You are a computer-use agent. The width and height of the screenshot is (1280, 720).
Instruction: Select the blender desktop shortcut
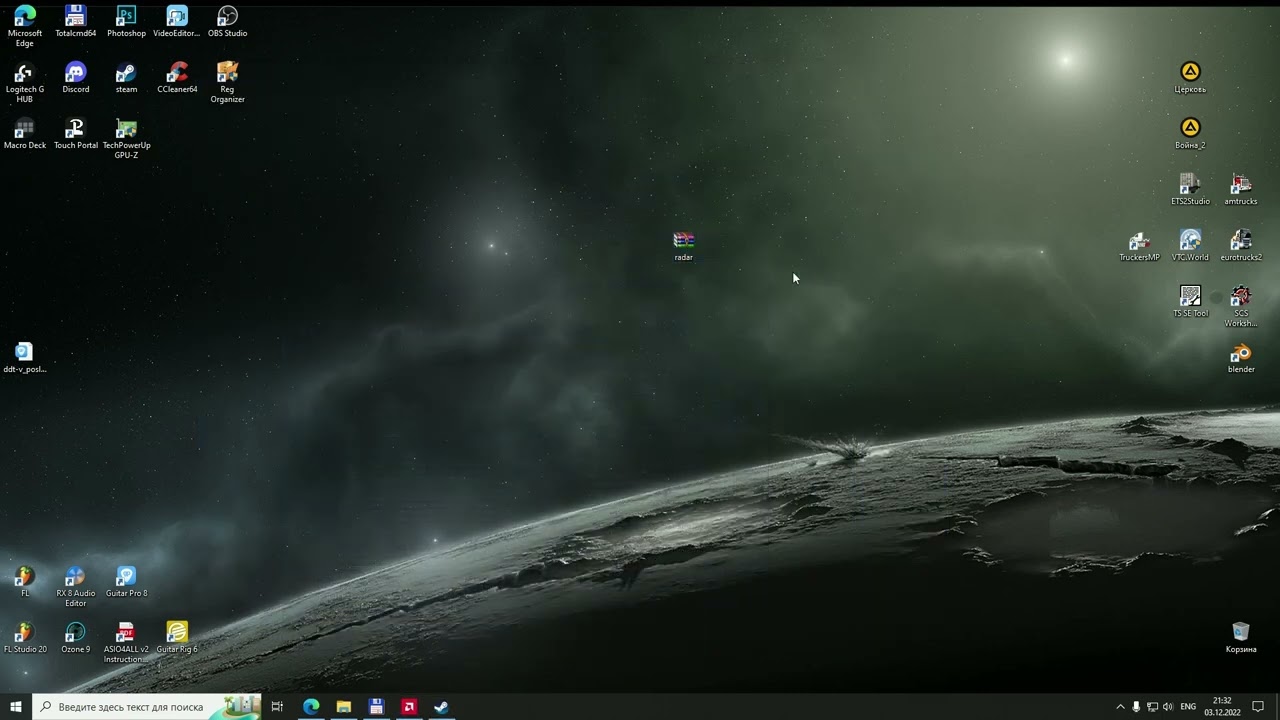pos(1241,358)
